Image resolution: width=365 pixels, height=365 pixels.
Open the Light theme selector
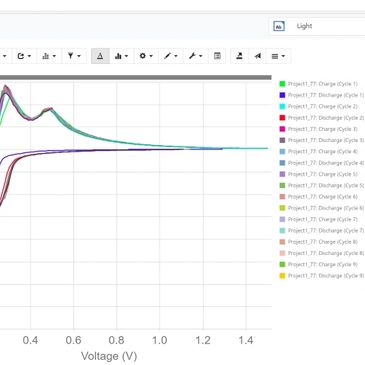pos(317,26)
